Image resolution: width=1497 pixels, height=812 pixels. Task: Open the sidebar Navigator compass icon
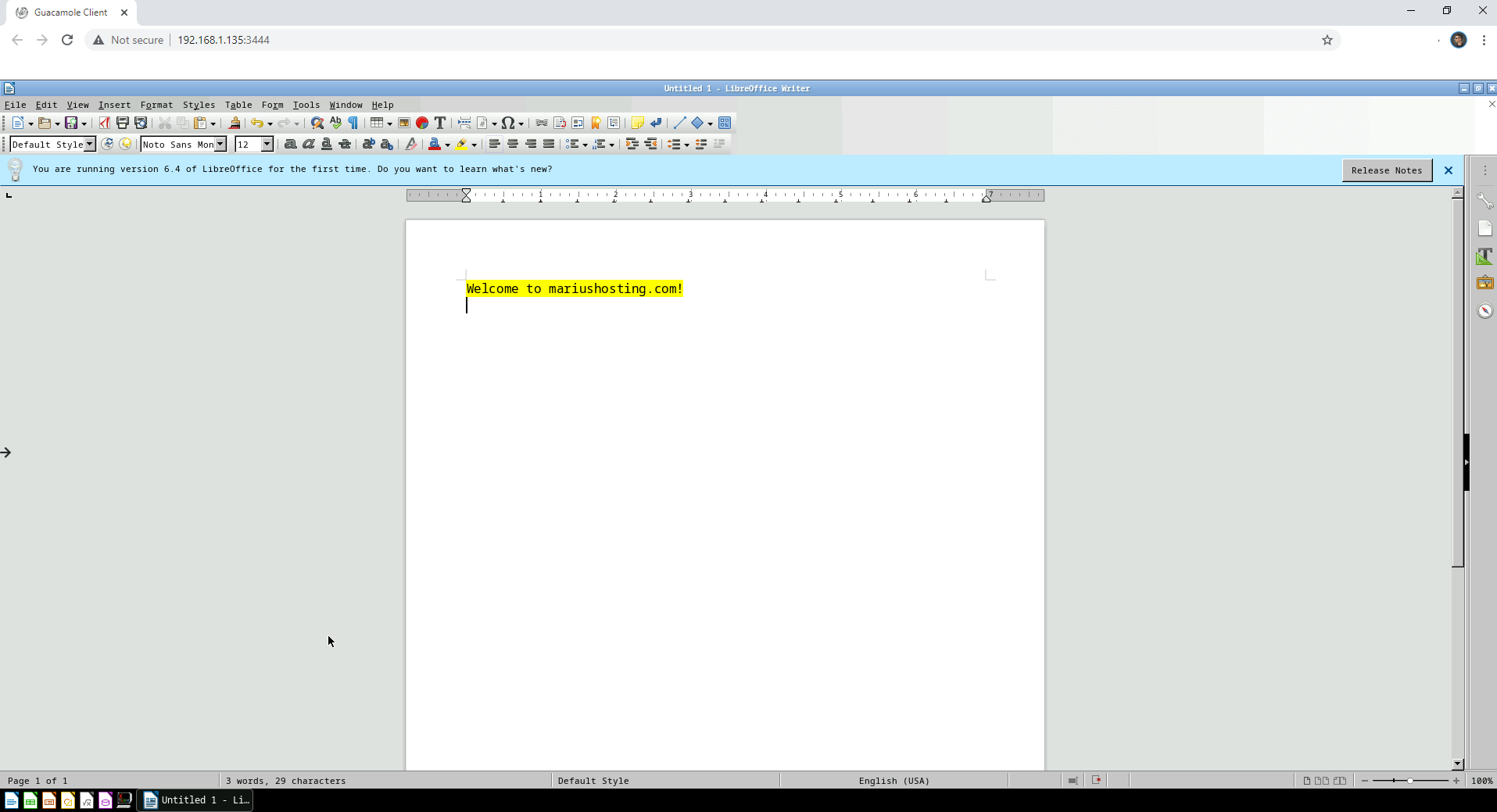[x=1484, y=311]
